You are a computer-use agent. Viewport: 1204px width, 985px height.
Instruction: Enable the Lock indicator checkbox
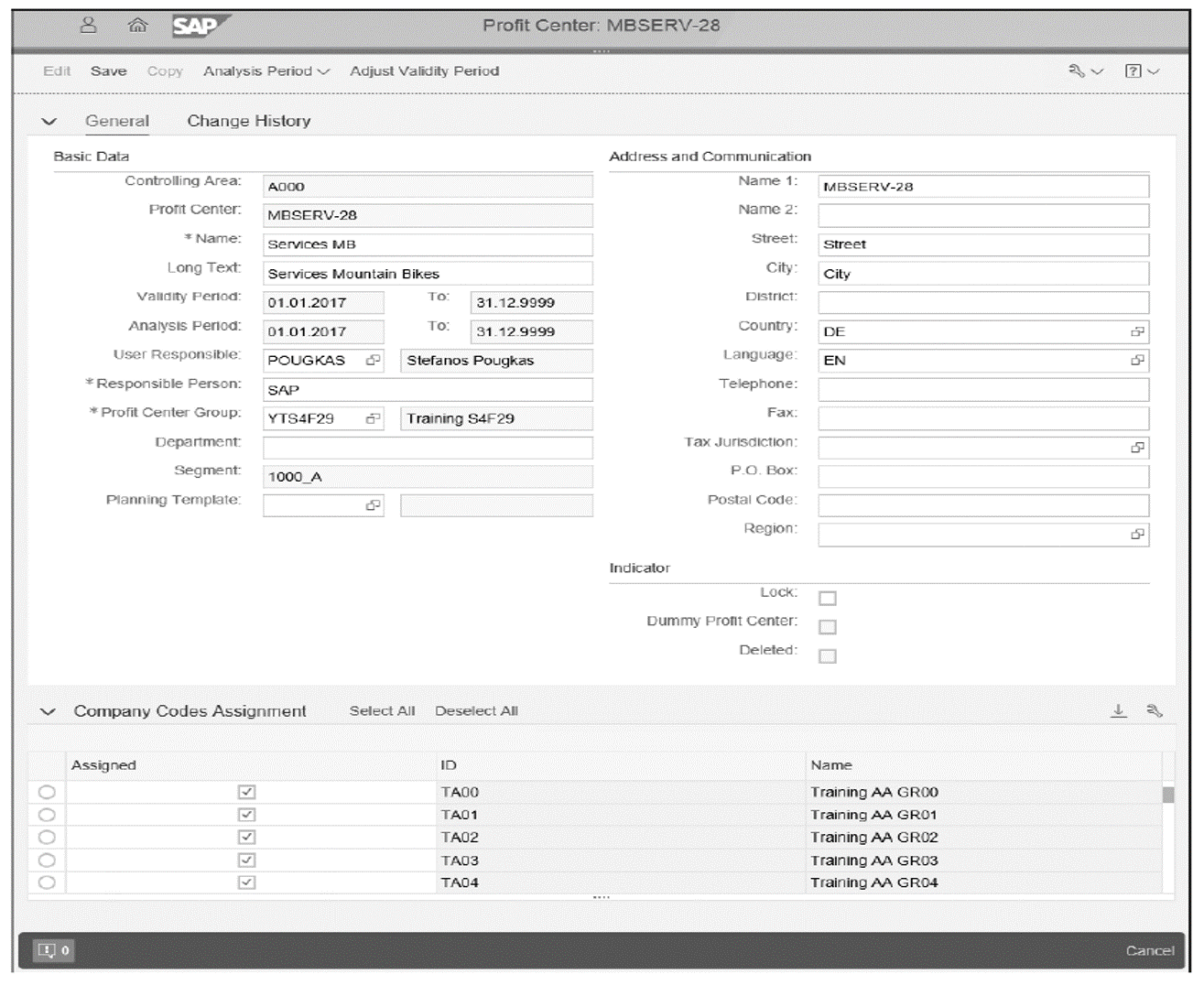pos(829,596)
